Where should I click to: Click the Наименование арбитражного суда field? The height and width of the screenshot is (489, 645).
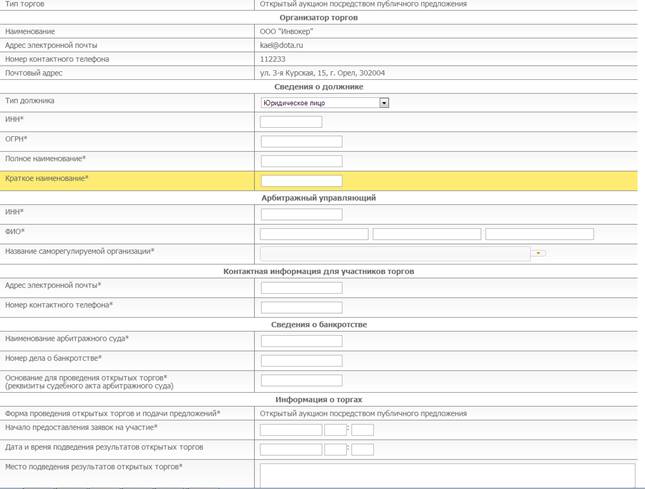pos(301,341)
